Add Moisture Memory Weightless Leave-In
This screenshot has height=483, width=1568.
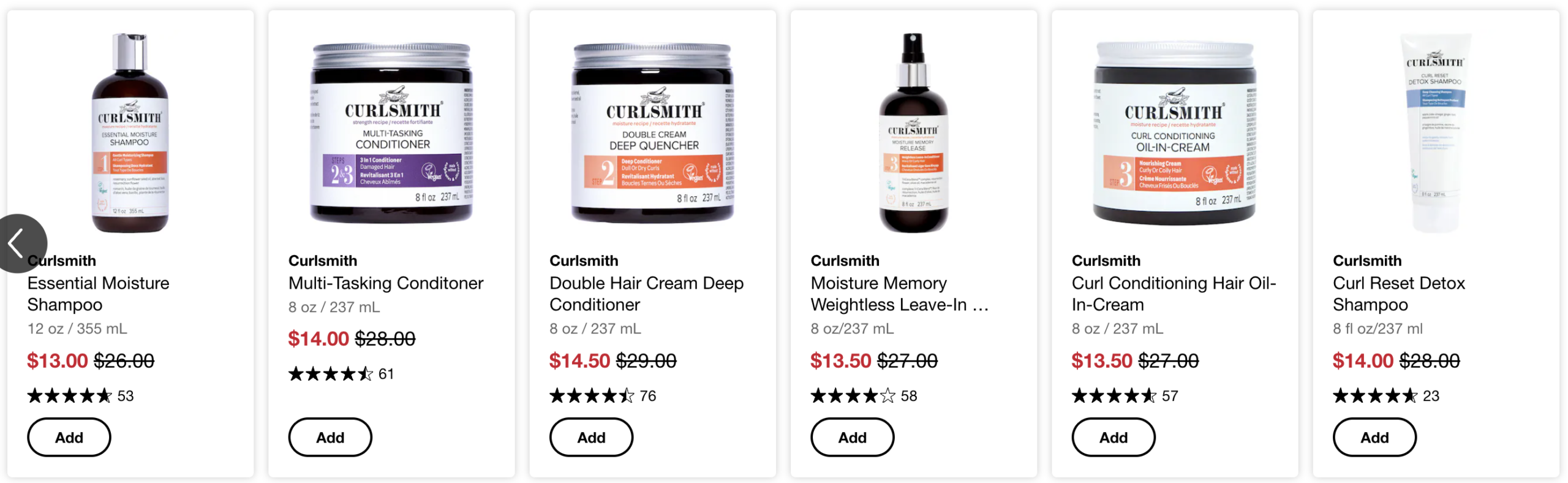click(x=853, y=438)
